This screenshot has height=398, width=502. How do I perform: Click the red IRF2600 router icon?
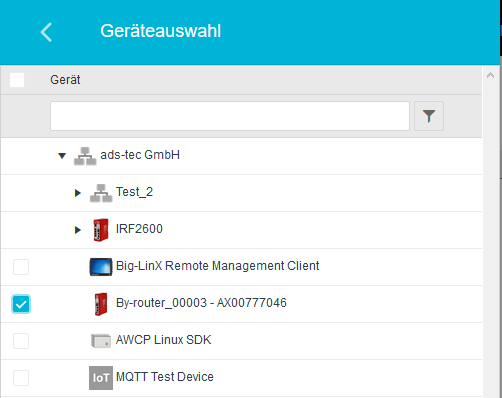101,230
